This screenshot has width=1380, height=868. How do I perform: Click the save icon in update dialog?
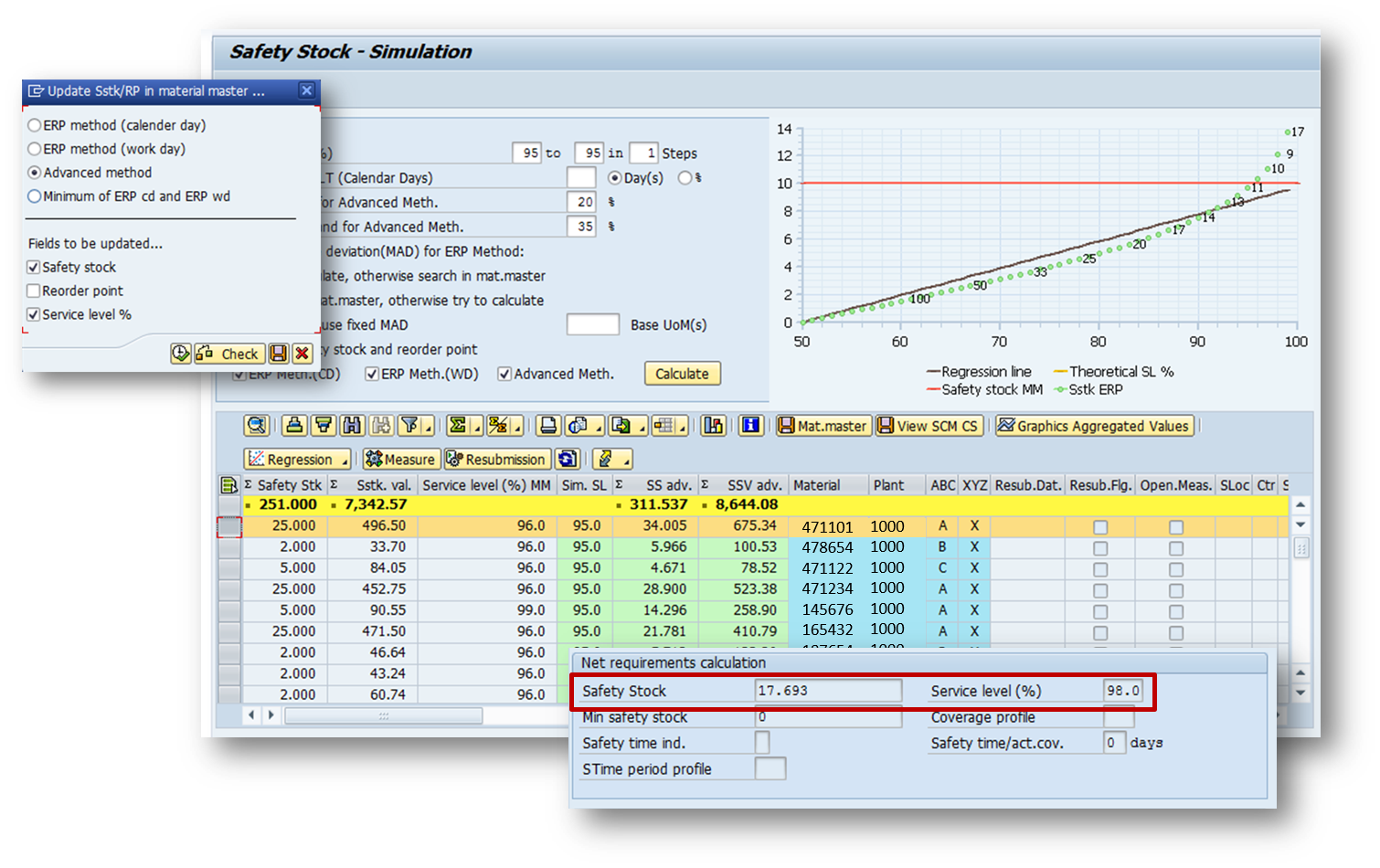click(x=279, y=354)
